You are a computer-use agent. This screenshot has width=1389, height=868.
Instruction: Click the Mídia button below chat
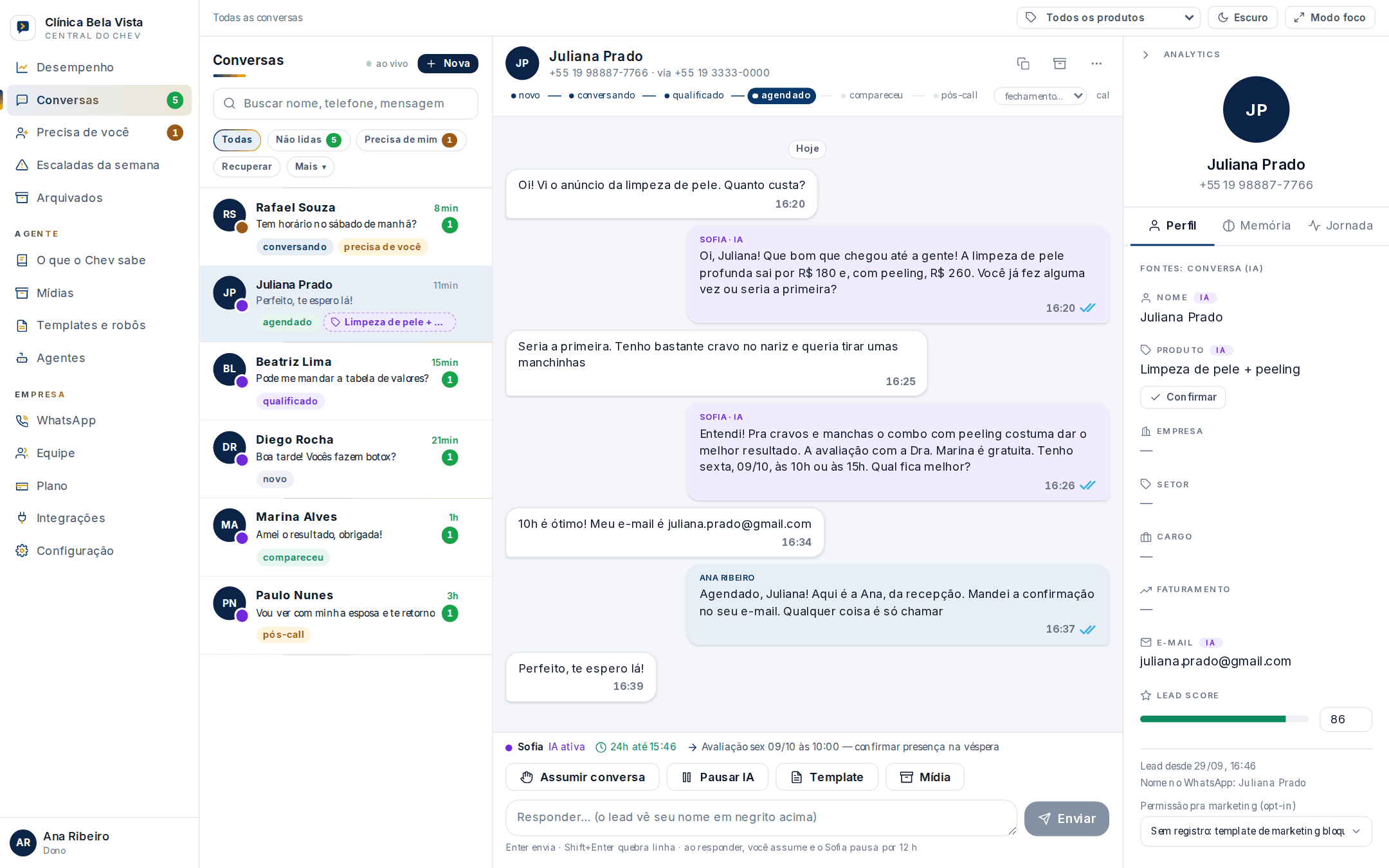[925, 777]
